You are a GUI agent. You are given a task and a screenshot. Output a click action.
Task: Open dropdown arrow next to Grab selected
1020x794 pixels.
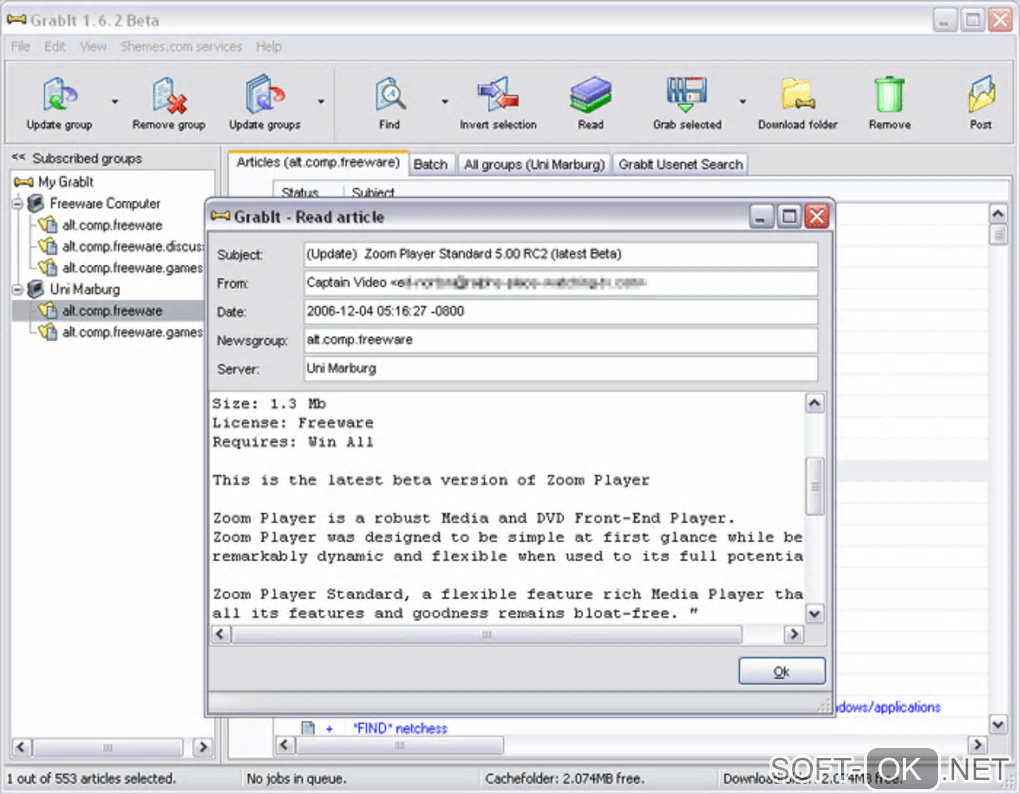click(742, 101)
